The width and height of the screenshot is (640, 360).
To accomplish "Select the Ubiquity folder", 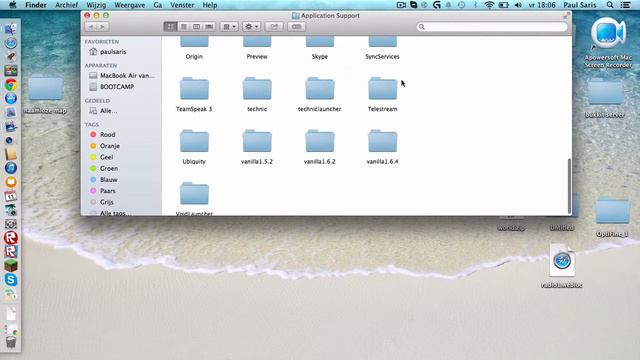I will [x=194, y=147].
